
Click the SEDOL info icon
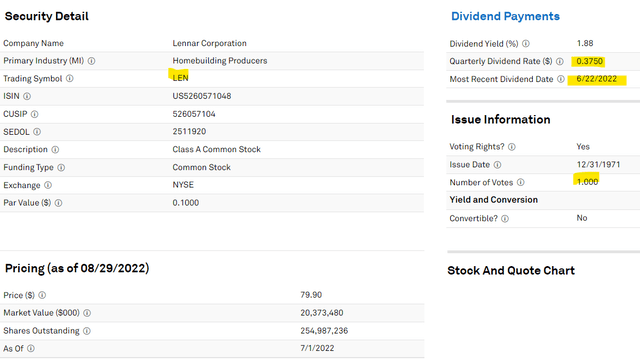click(37, 132)
